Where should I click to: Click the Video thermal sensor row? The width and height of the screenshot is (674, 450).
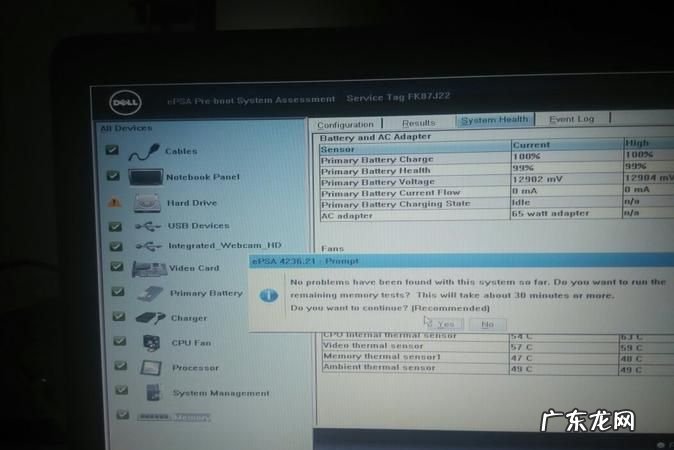tap(498, 346)
